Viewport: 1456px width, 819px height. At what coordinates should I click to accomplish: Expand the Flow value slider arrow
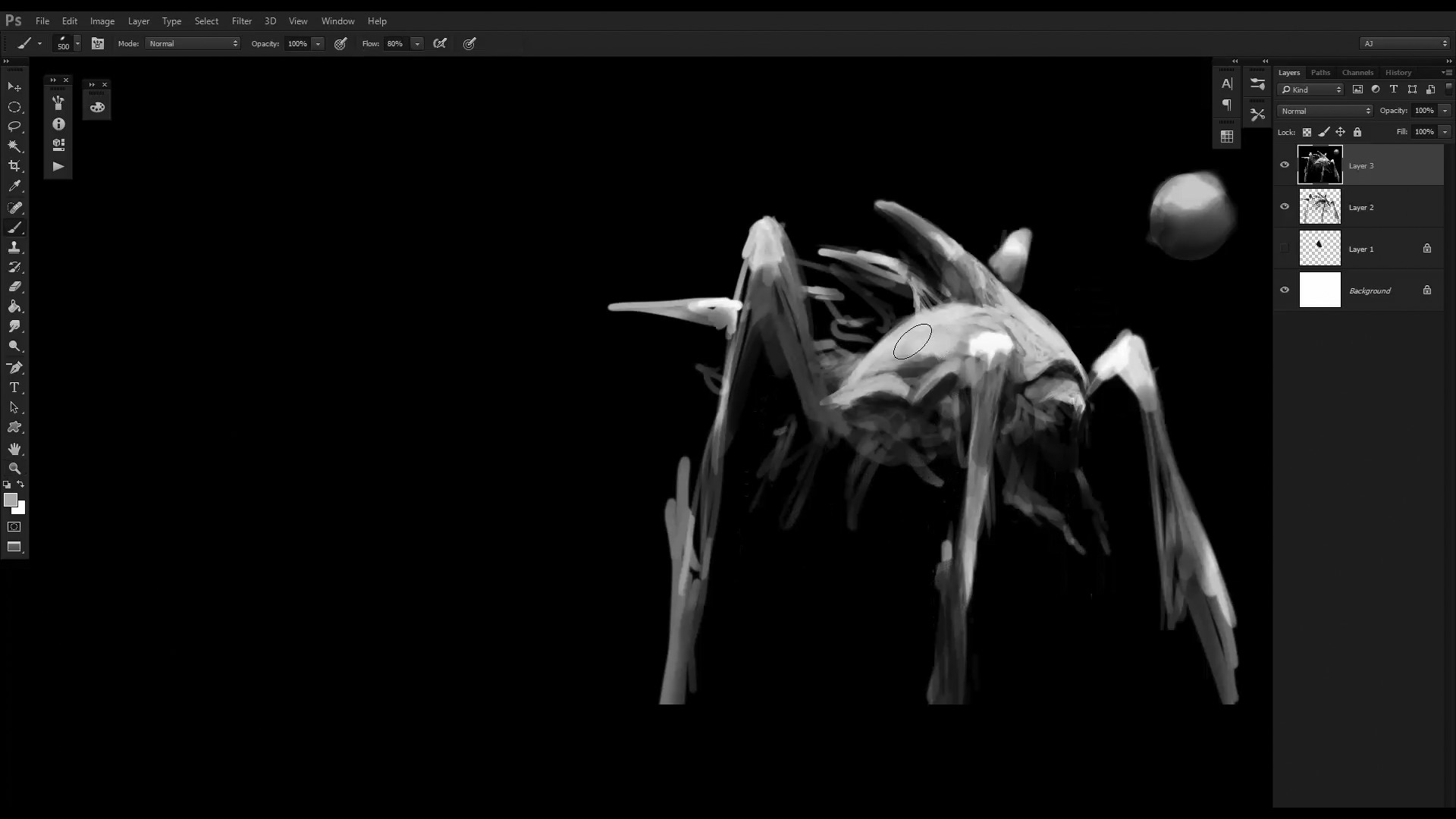[417, 44]
